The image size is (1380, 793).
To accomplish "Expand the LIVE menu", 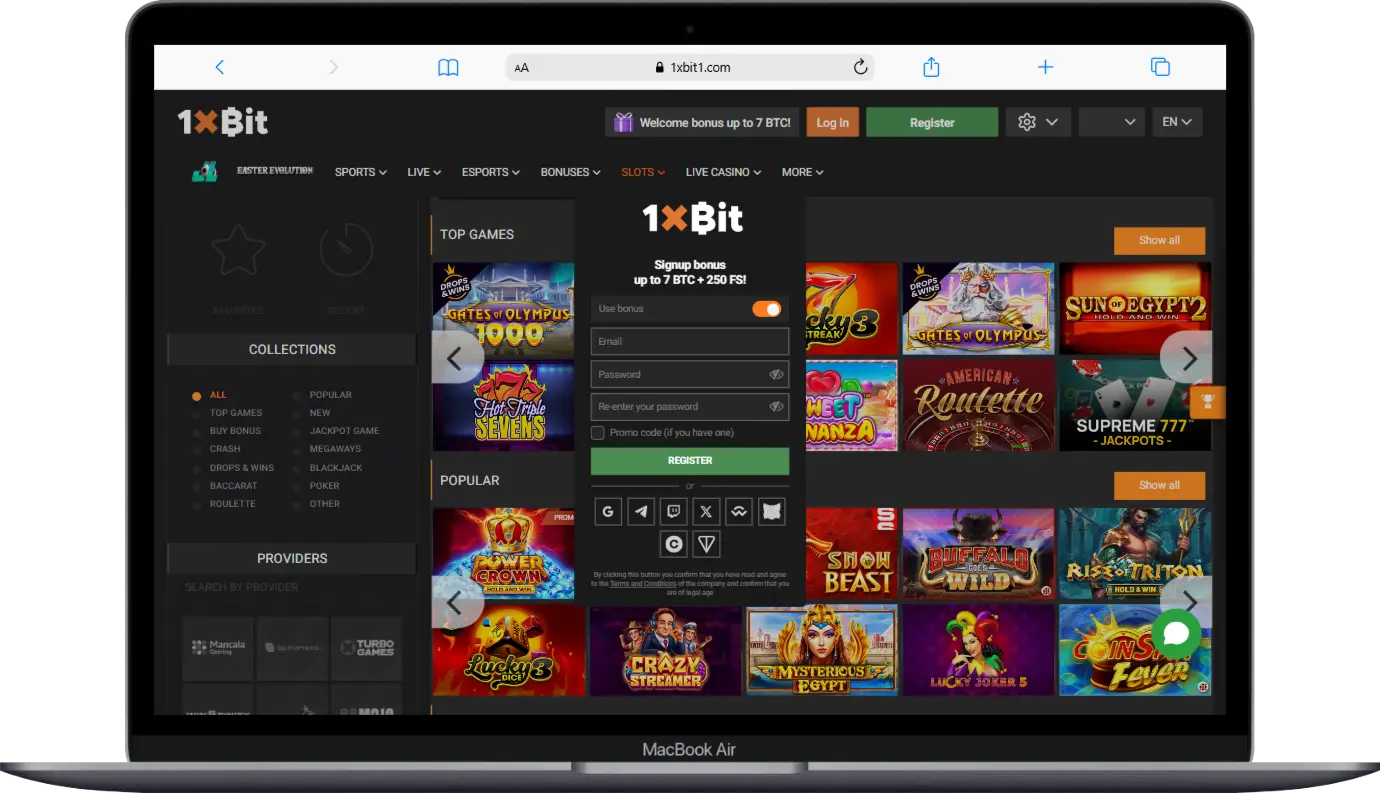I will pos(424,172).
